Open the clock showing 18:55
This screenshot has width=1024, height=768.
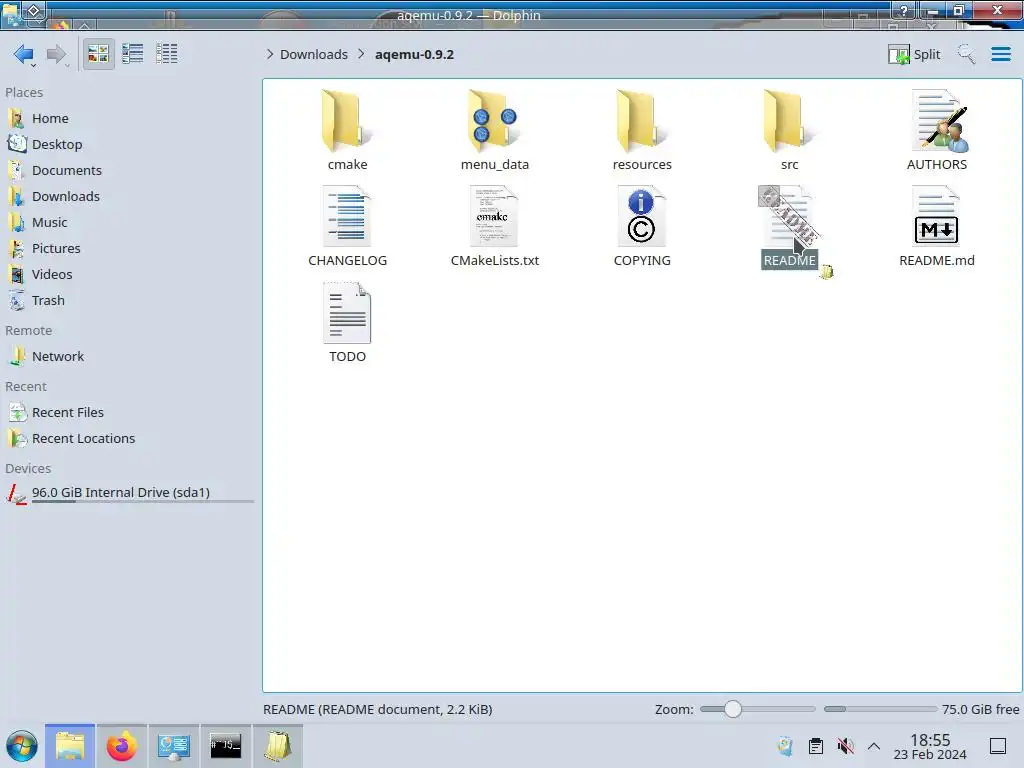click(x=930, y=746)
